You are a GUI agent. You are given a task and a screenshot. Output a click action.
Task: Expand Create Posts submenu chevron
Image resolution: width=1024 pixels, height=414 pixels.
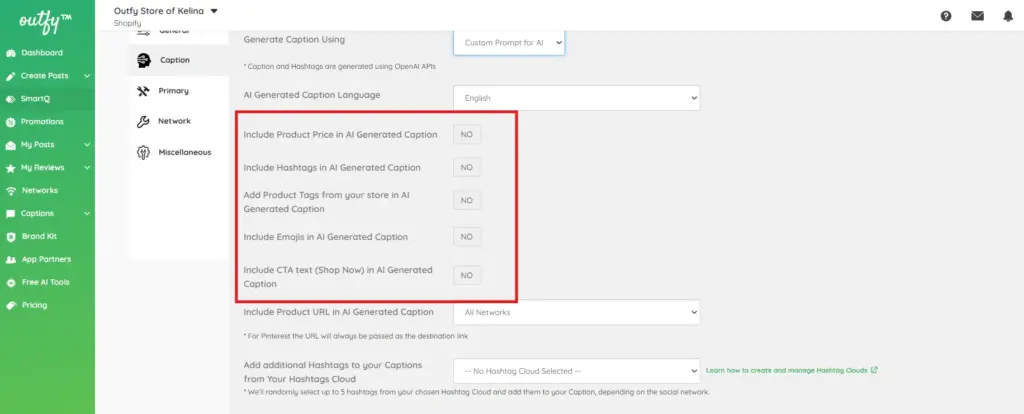tap(87, 76)
